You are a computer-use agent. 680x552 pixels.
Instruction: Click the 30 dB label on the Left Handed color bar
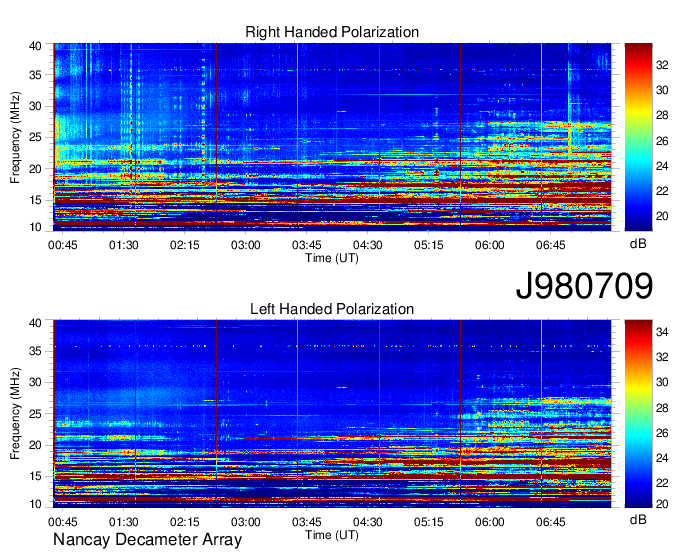(x=662, y=382)
